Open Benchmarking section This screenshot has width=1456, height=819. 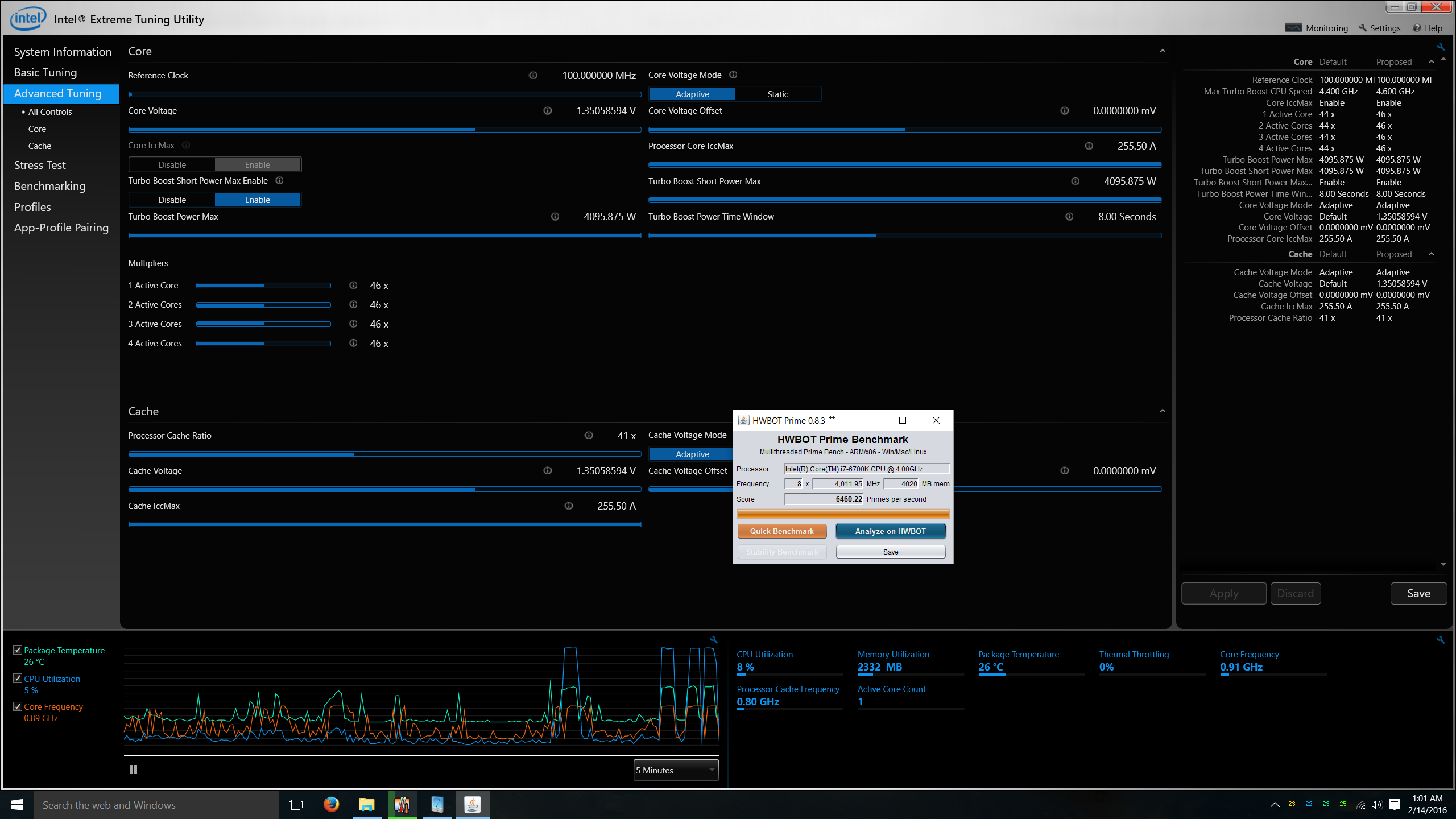50,186
